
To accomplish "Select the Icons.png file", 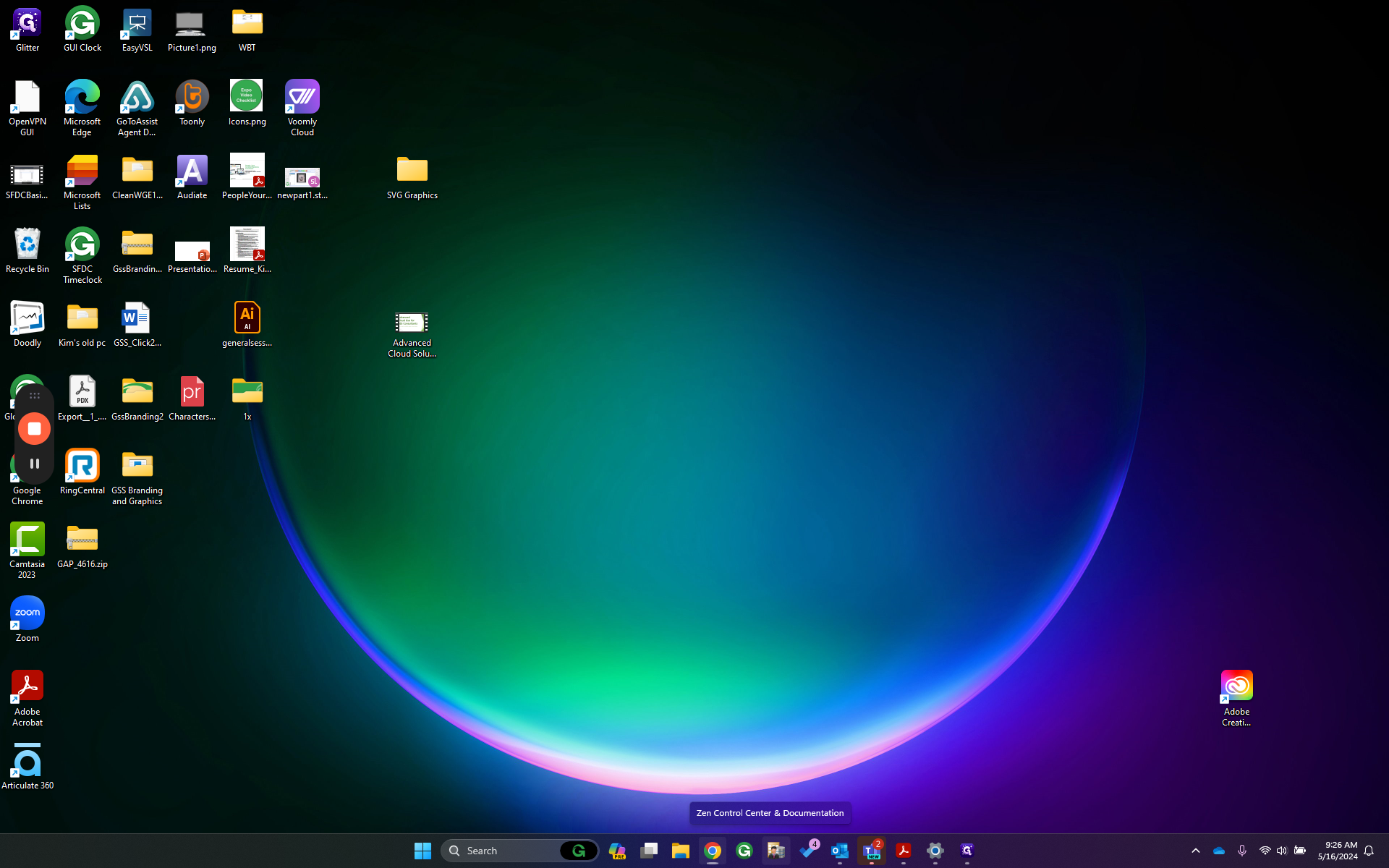I will point(247,103).
